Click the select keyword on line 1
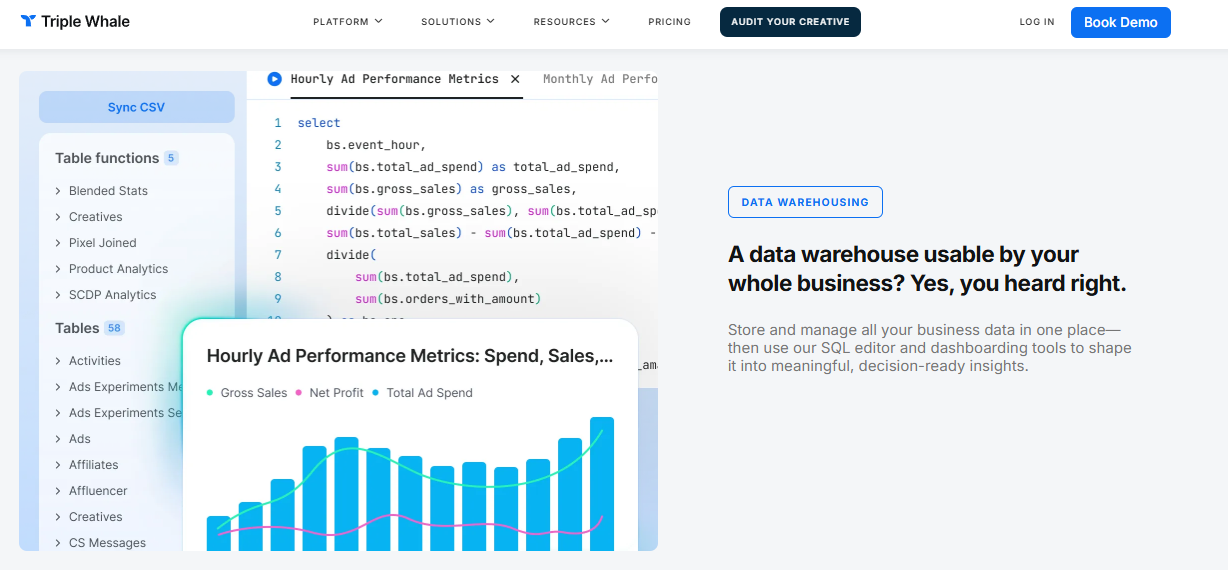Viewport: 1228px width, 570px height. pos(319,123)
